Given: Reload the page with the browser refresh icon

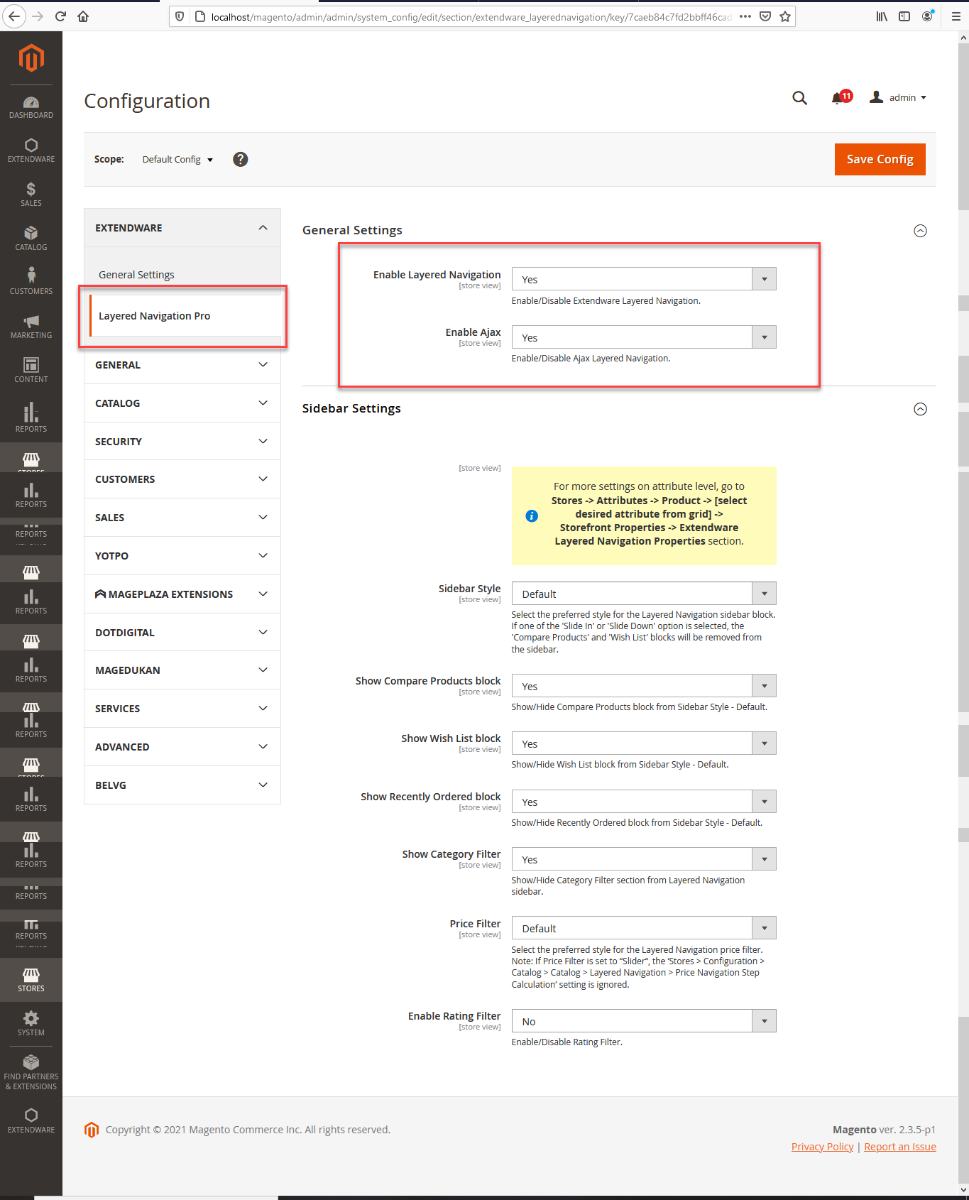Looking at the screenshot, I should (x=61, y=16).
